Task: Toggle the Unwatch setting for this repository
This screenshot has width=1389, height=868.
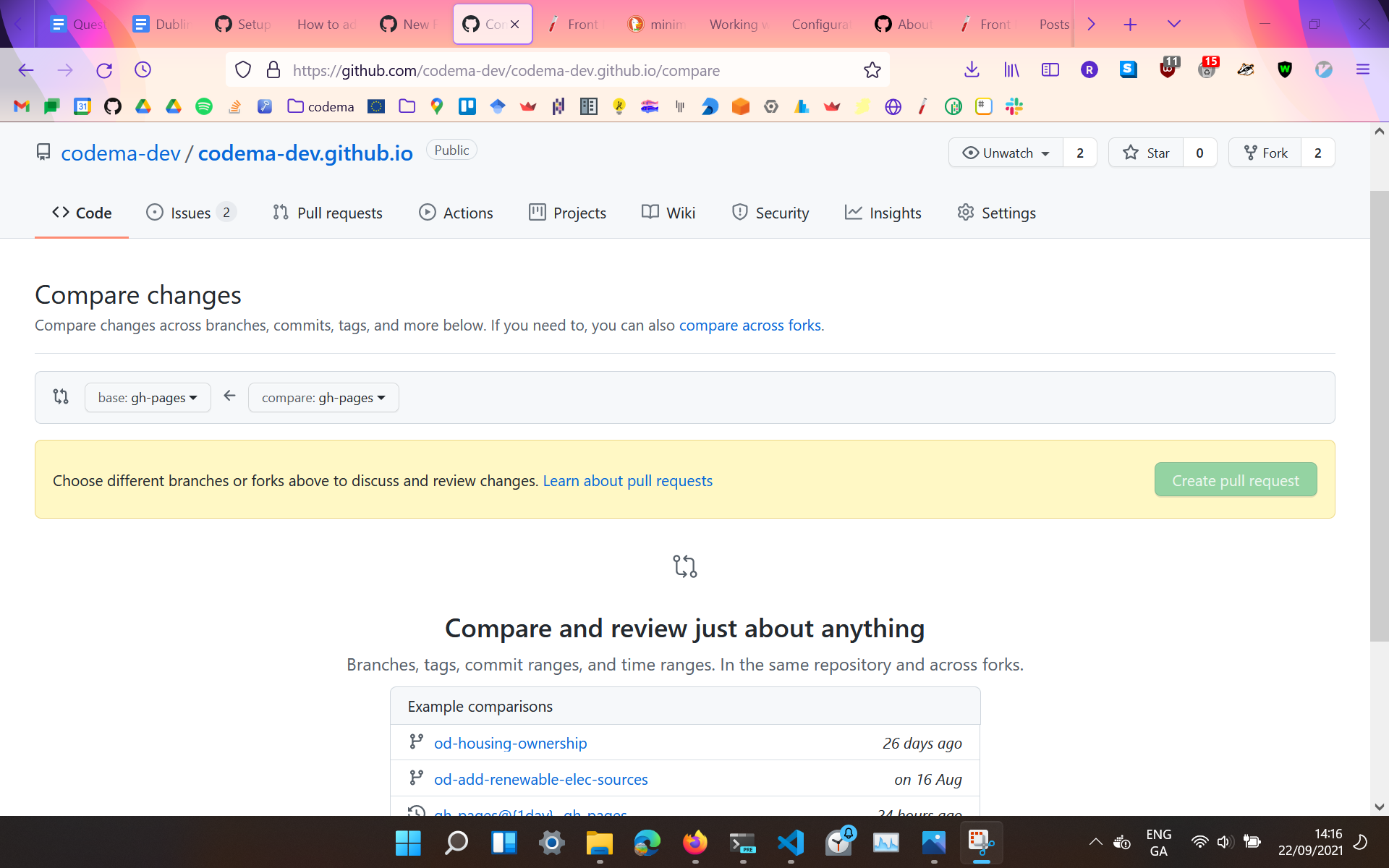Action: click(x=1005, y=153)
